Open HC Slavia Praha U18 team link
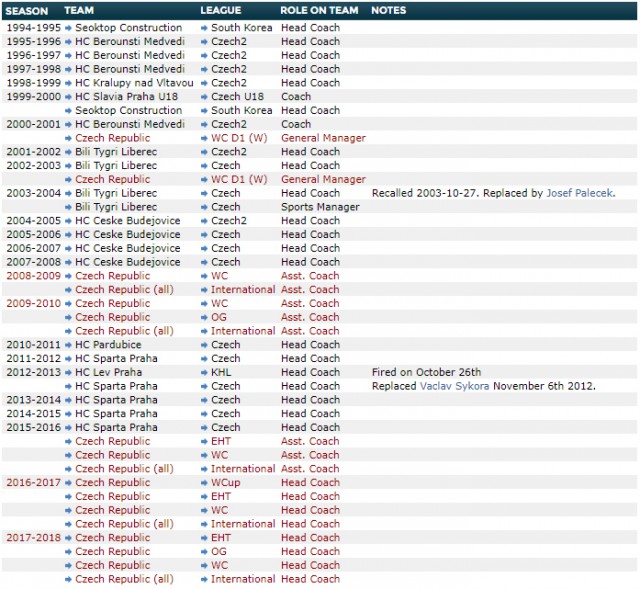 click(127, 97)
